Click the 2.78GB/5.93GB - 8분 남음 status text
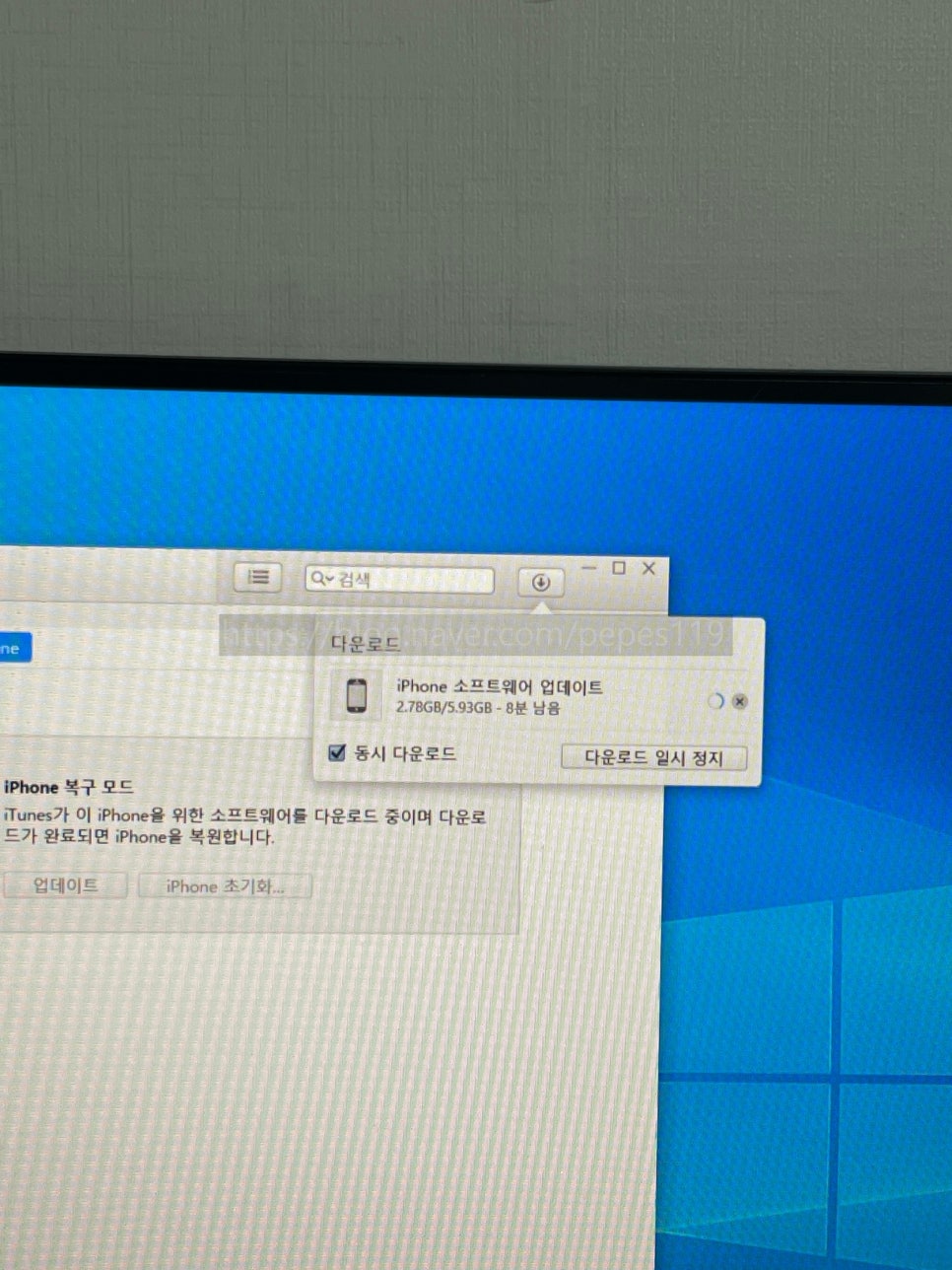Screen dimensions: 952x1270 pyautogui.click(x=478, y=708)
